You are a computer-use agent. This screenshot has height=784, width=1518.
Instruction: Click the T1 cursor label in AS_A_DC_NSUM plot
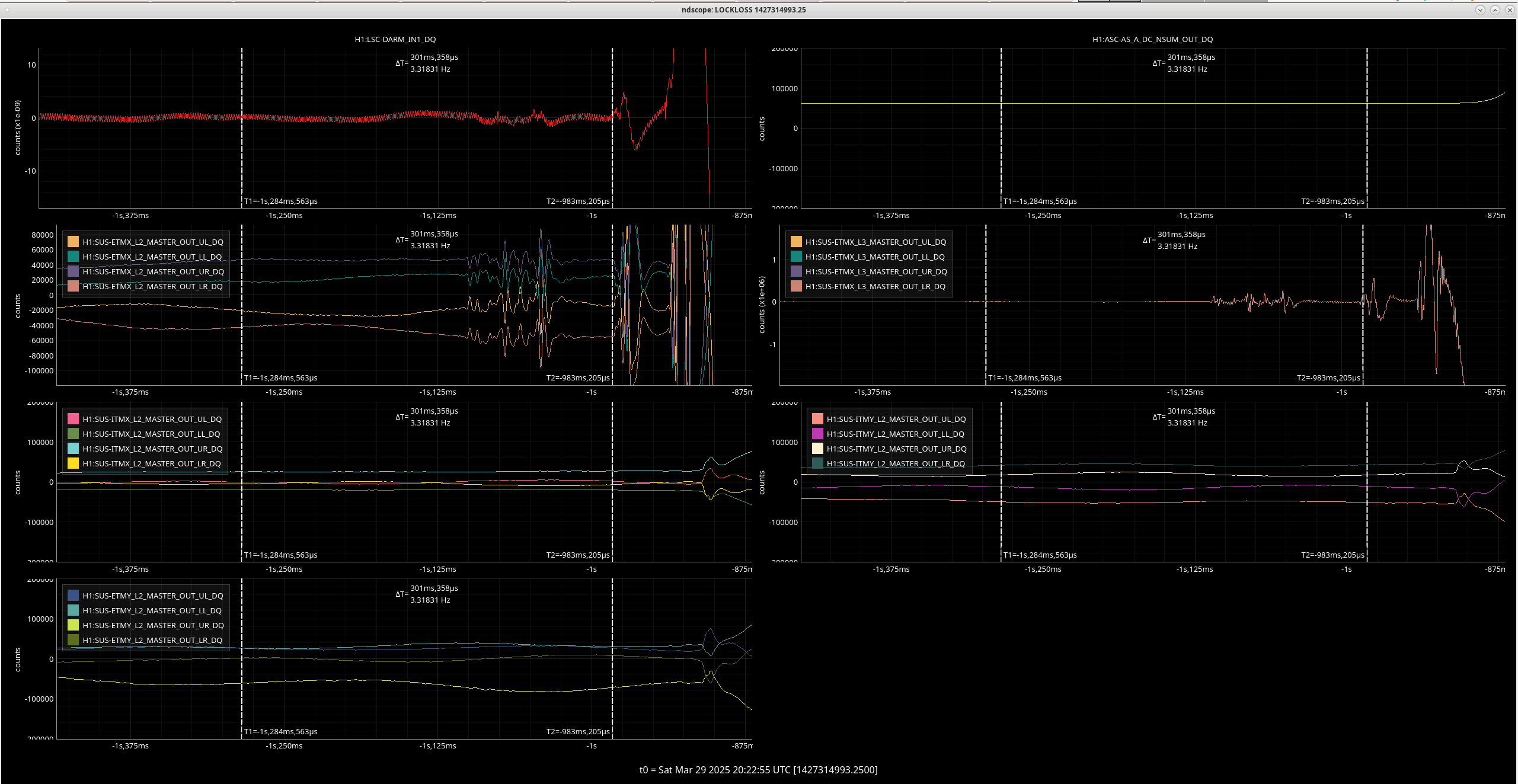pyautogui.click(x=1040, y=201)
